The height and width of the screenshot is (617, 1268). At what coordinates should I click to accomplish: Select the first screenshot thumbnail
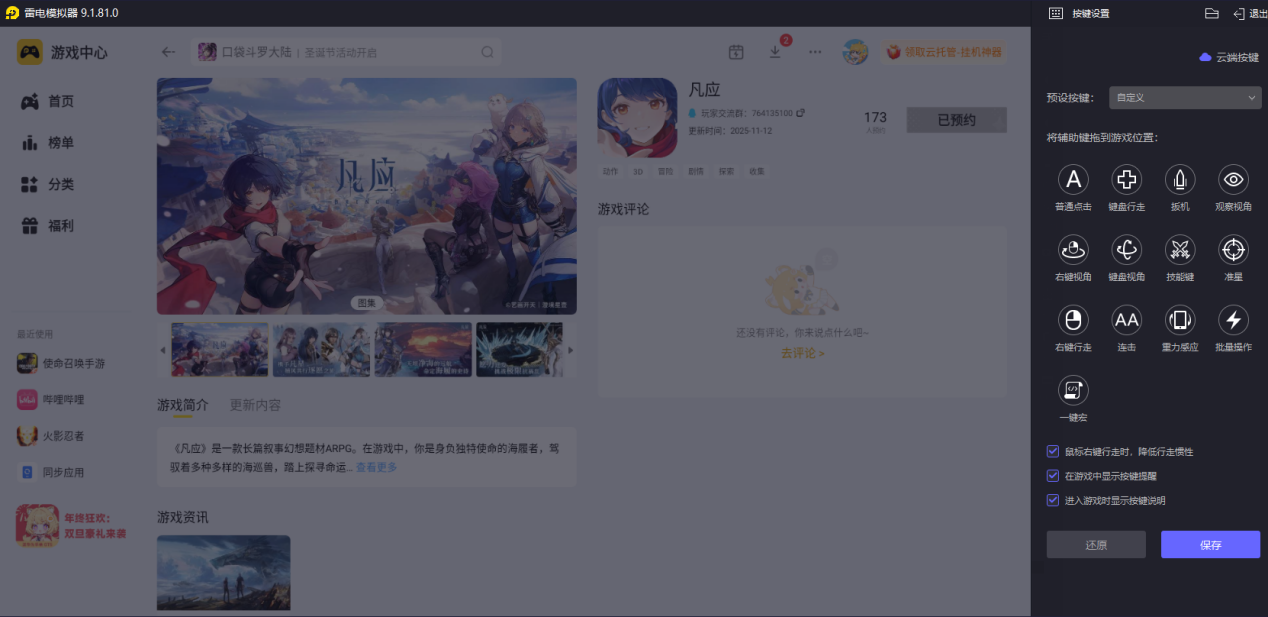(219, 349)
